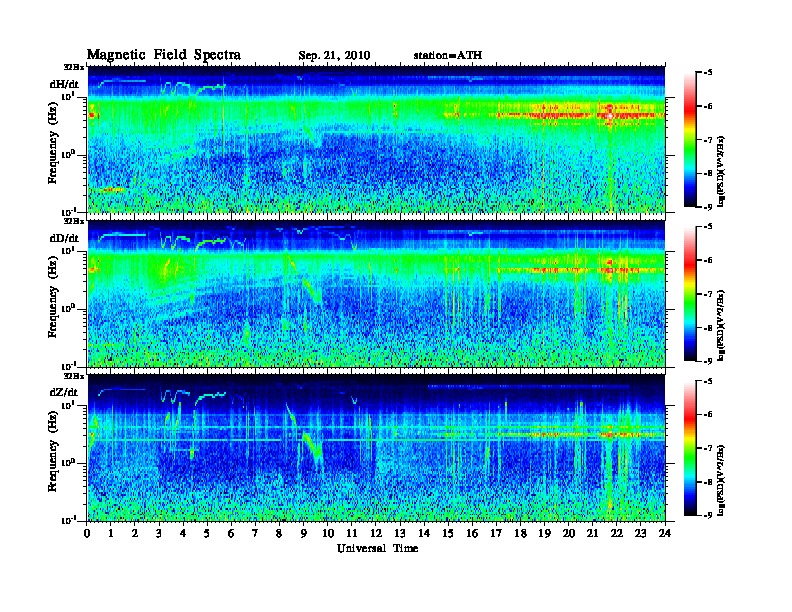Click hour "14" on the Universal Time axis
The width and height of the screenshot is (792, 612).
click(424, 534)
